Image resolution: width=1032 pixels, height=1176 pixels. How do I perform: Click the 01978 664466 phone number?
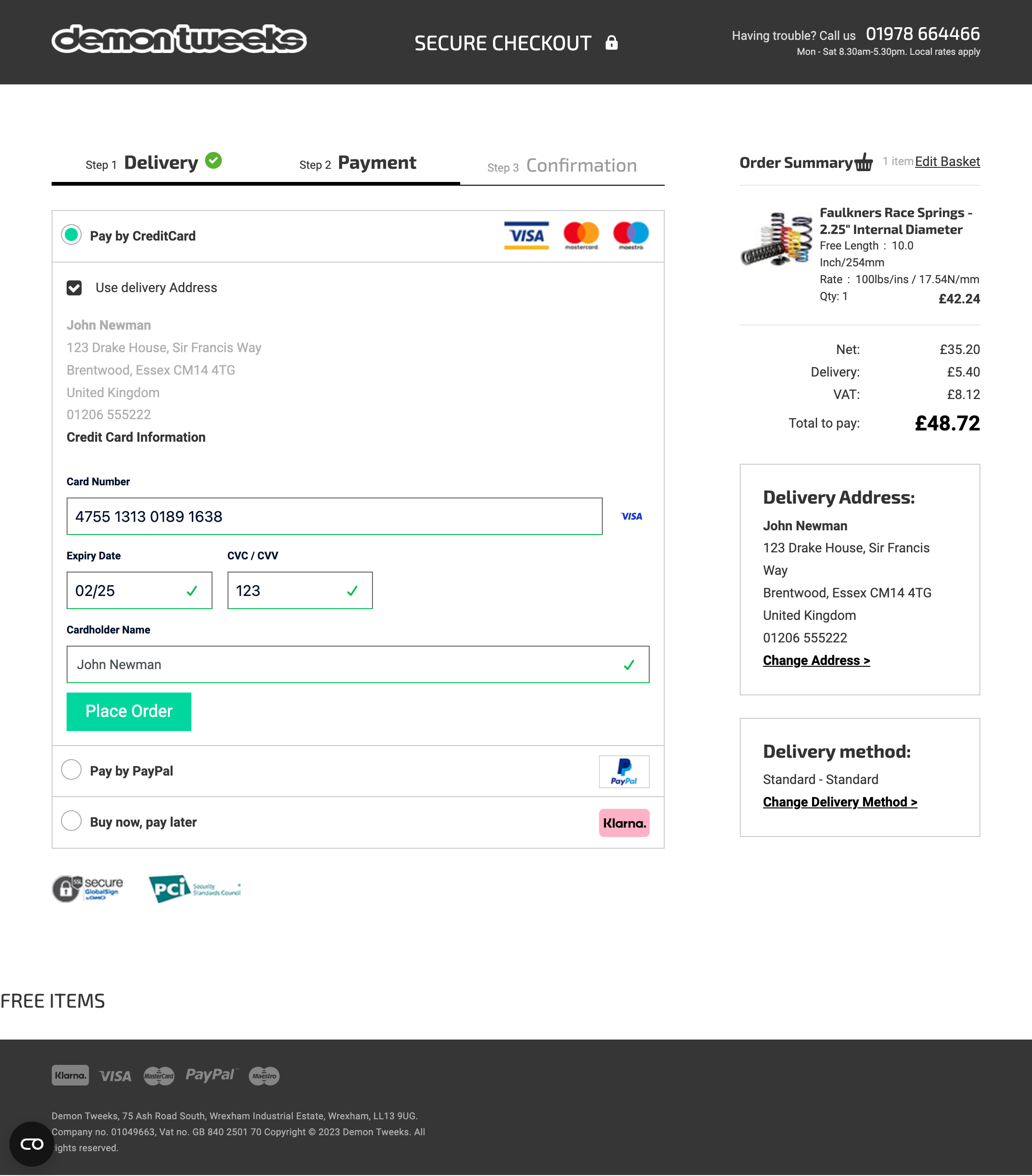tap(922, 34)
